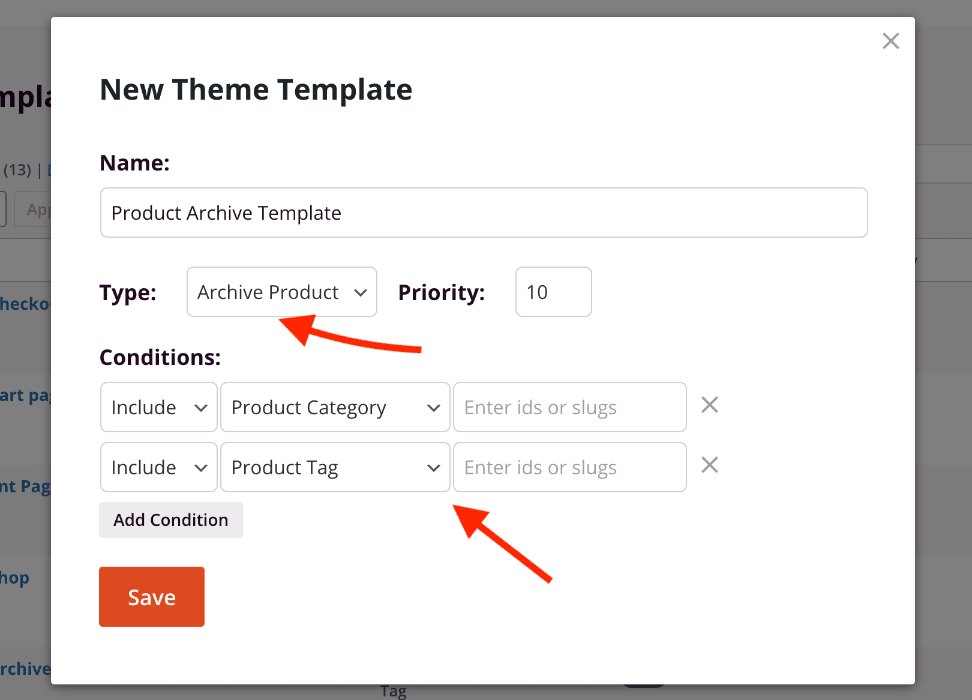Focus the template Name text field

pos(483,213)
